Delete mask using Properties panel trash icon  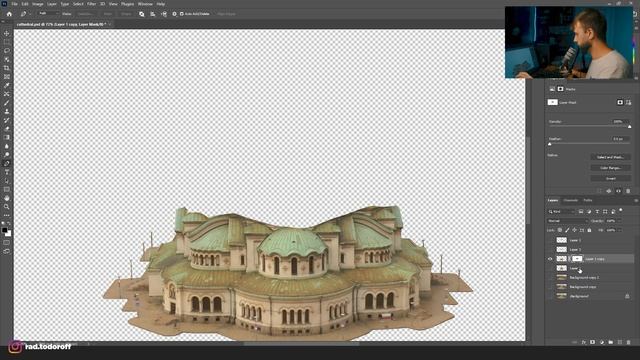(628, 191)
